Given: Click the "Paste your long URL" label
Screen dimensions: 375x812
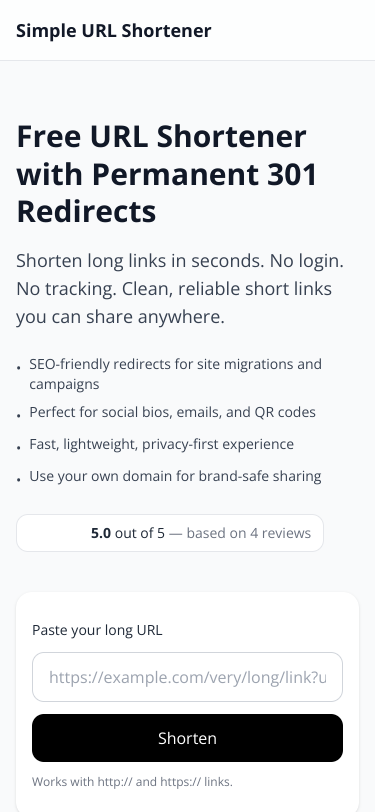Looking at the screenshot, I should [x=97, y=630].
